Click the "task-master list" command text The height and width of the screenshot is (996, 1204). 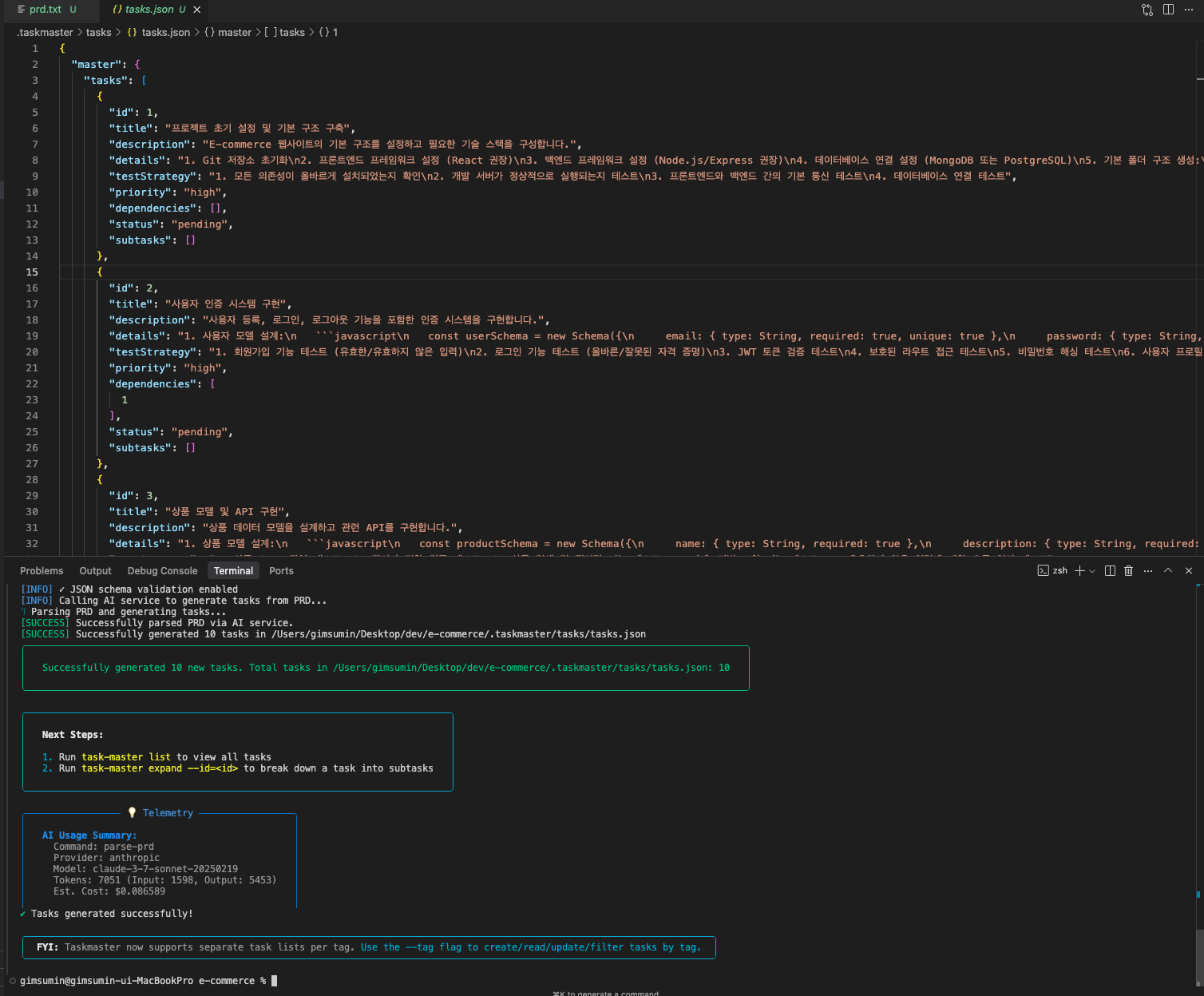(x=126, y=757)
